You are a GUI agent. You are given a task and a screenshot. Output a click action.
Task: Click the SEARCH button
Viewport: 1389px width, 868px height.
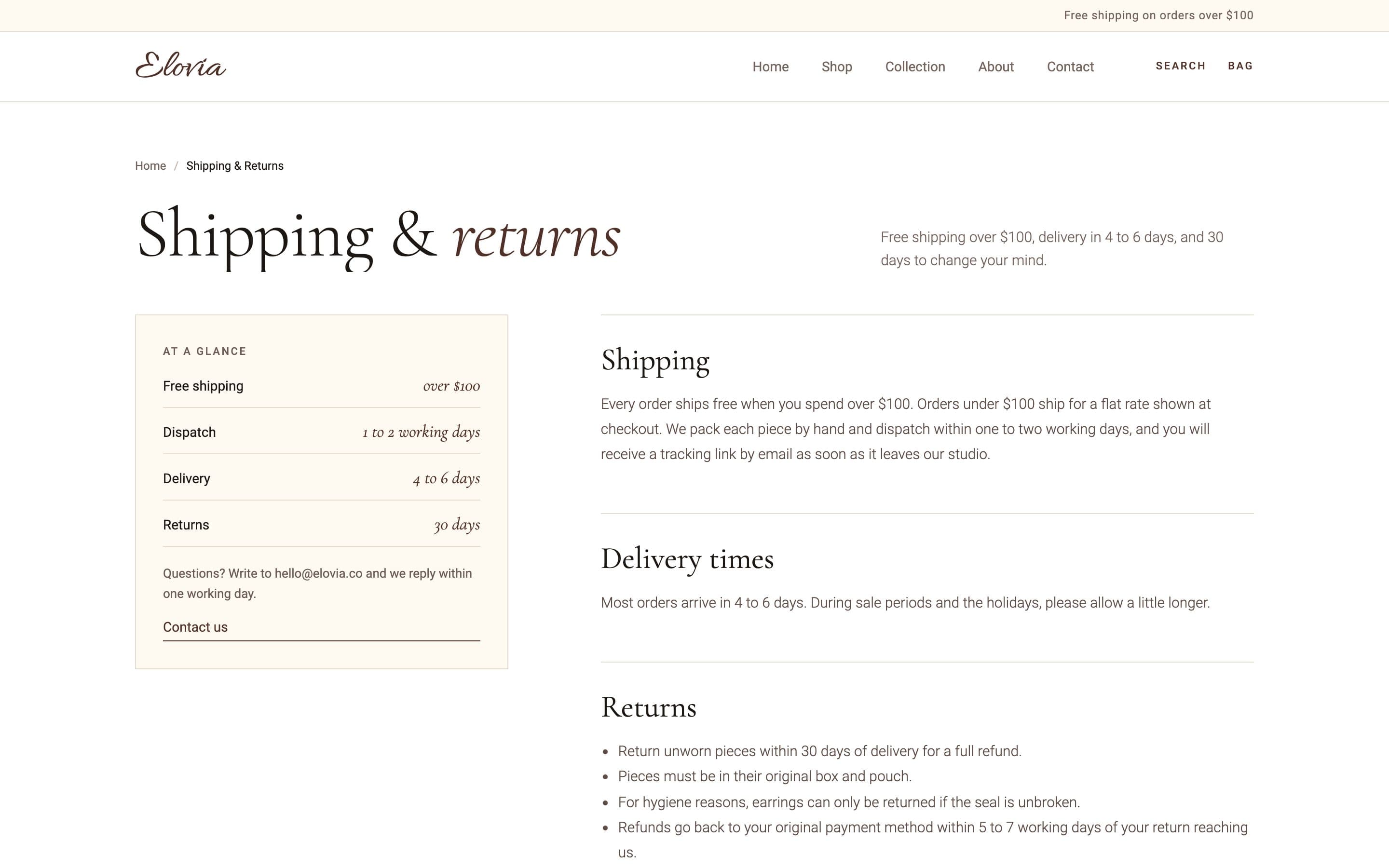1180,66
